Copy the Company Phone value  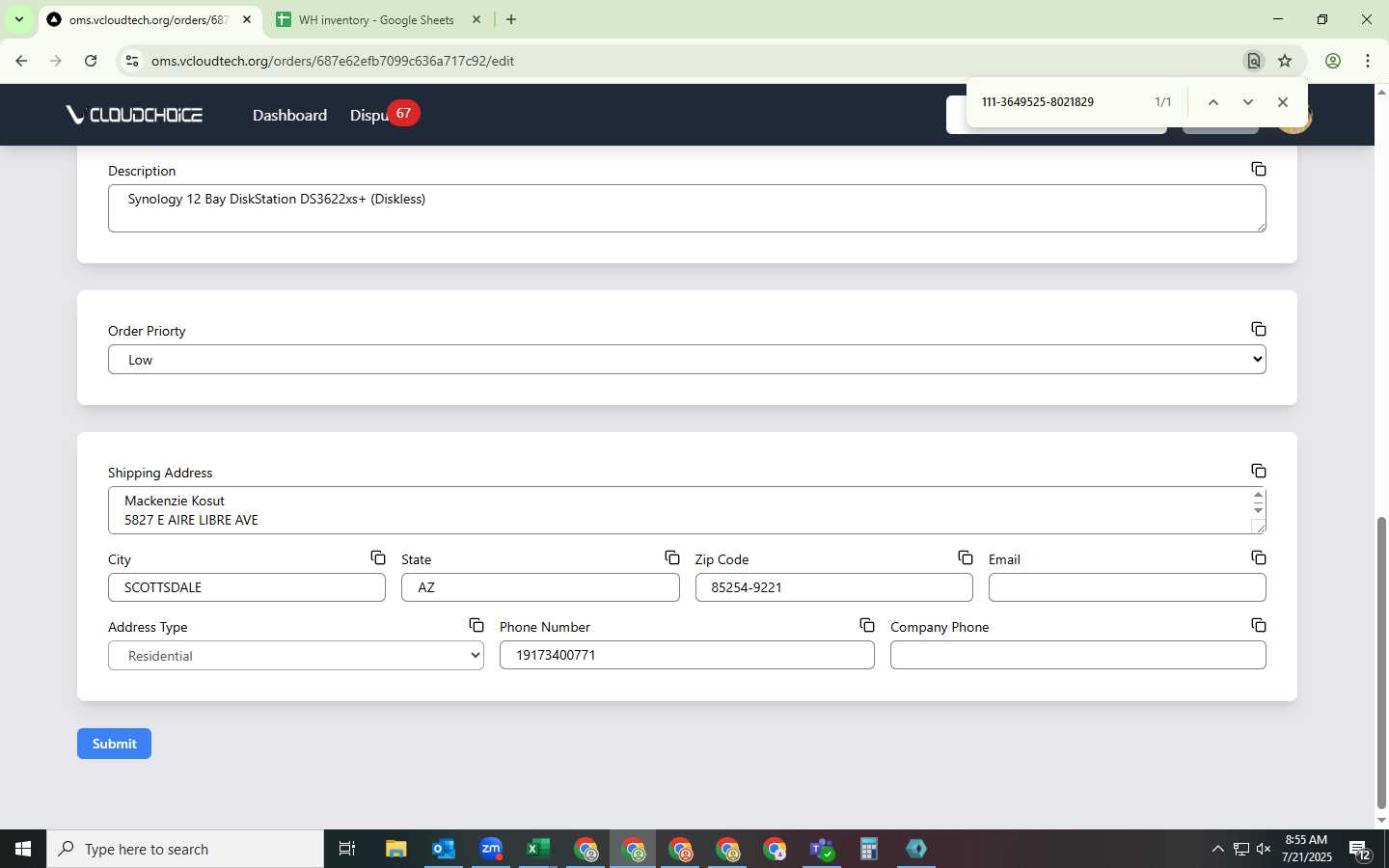[x=1258, y=625]
